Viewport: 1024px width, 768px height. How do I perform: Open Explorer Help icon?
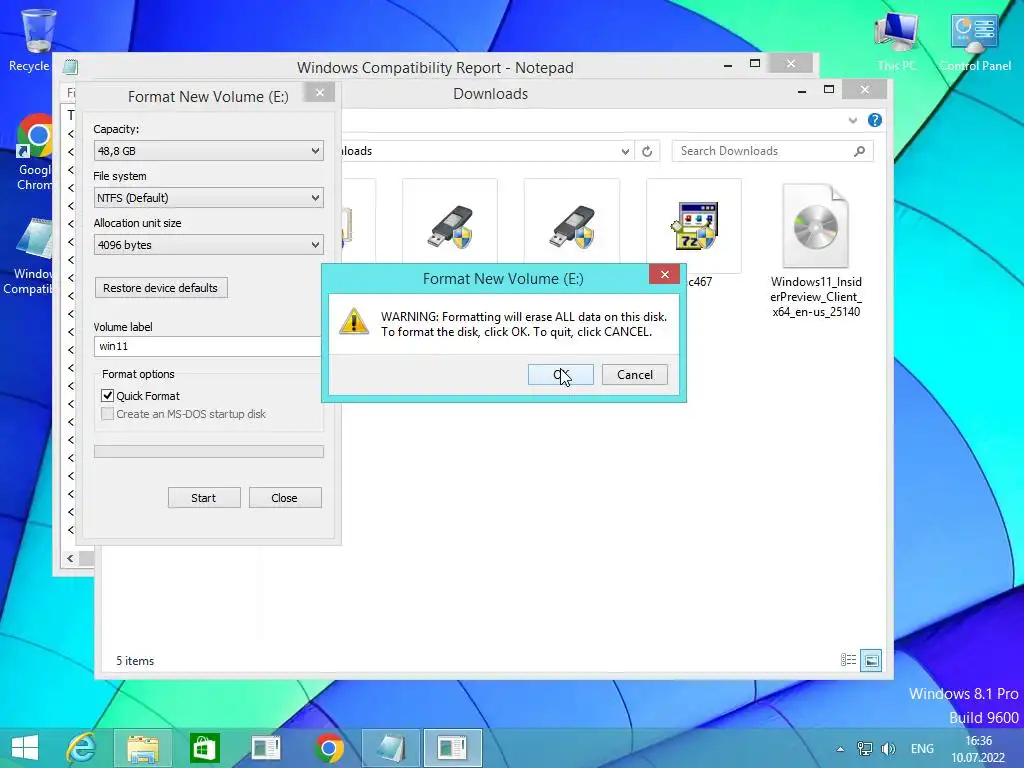pyautogui.click(x=874, y=120)
